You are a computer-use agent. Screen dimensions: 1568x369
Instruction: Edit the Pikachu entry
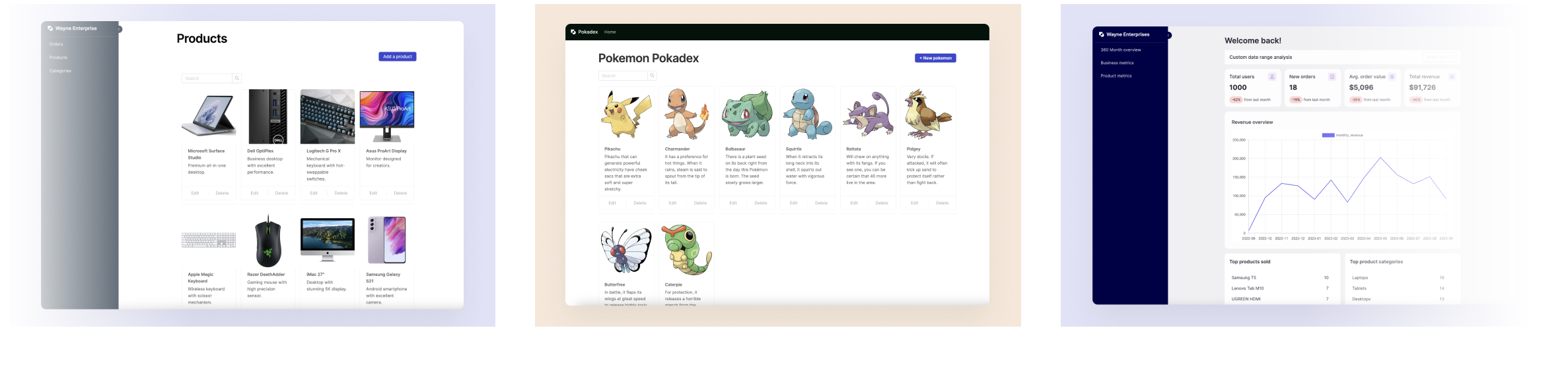point(612,203)
